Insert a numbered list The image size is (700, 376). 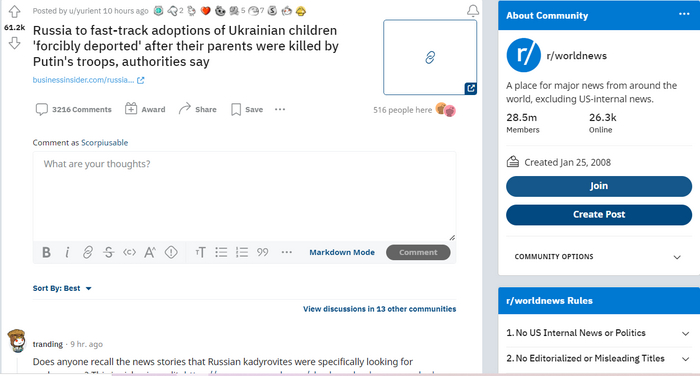(x=242, y=252)
